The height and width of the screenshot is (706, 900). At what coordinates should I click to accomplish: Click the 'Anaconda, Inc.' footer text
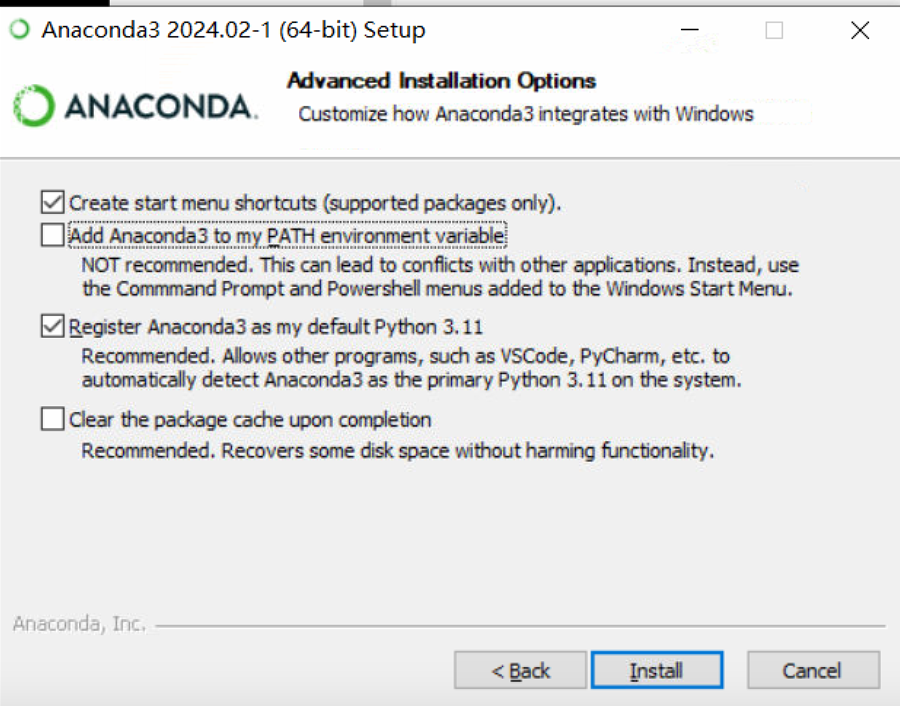pos(79,623)
